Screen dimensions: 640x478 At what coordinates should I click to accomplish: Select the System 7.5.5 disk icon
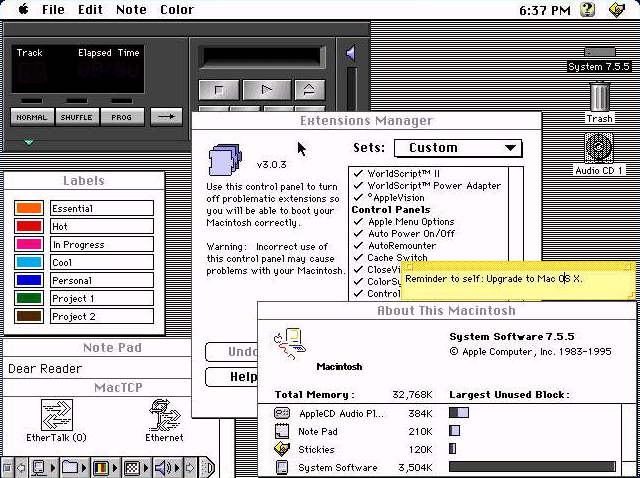point(599,52)
